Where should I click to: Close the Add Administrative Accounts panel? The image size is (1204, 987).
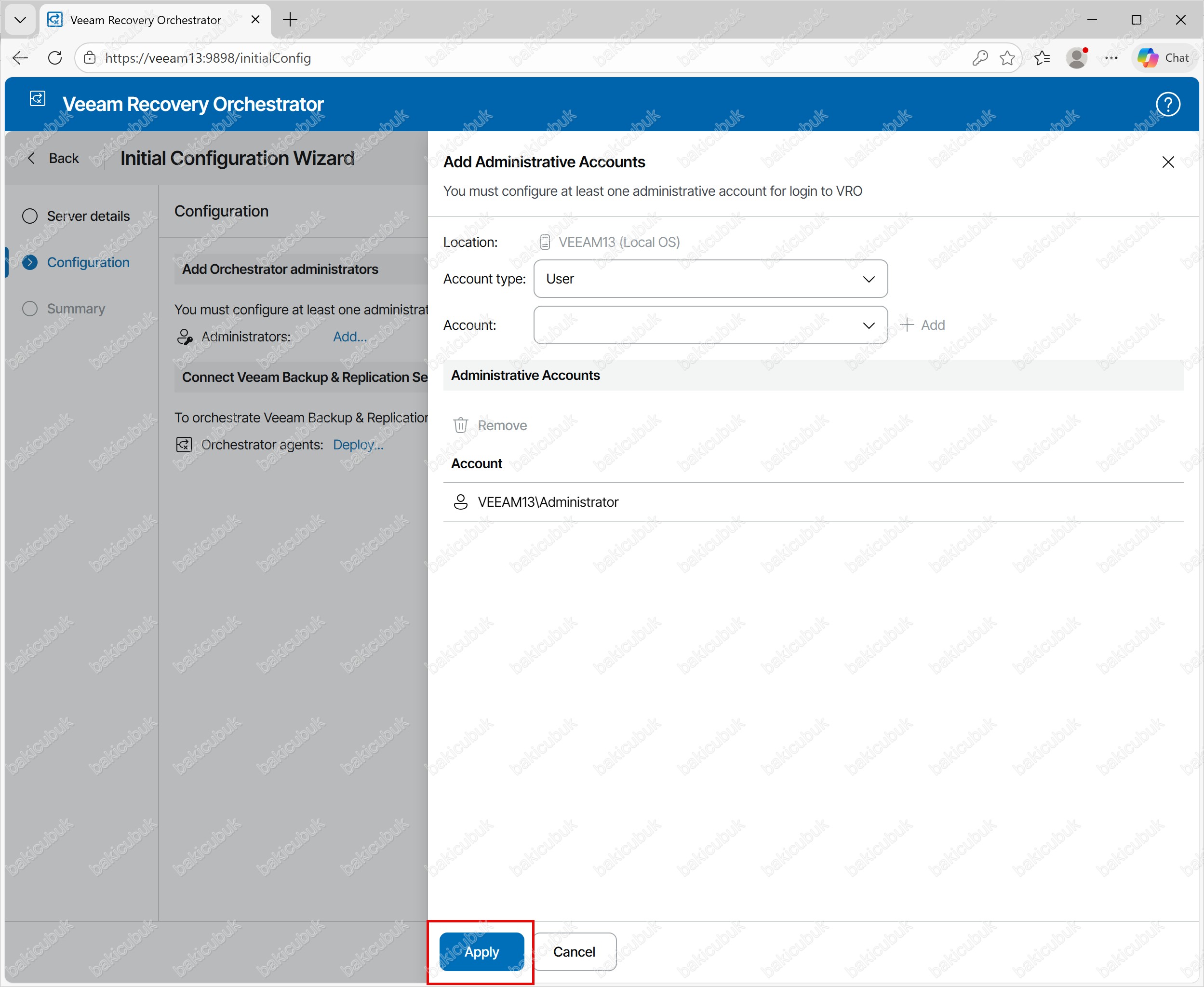[1168, 162]
